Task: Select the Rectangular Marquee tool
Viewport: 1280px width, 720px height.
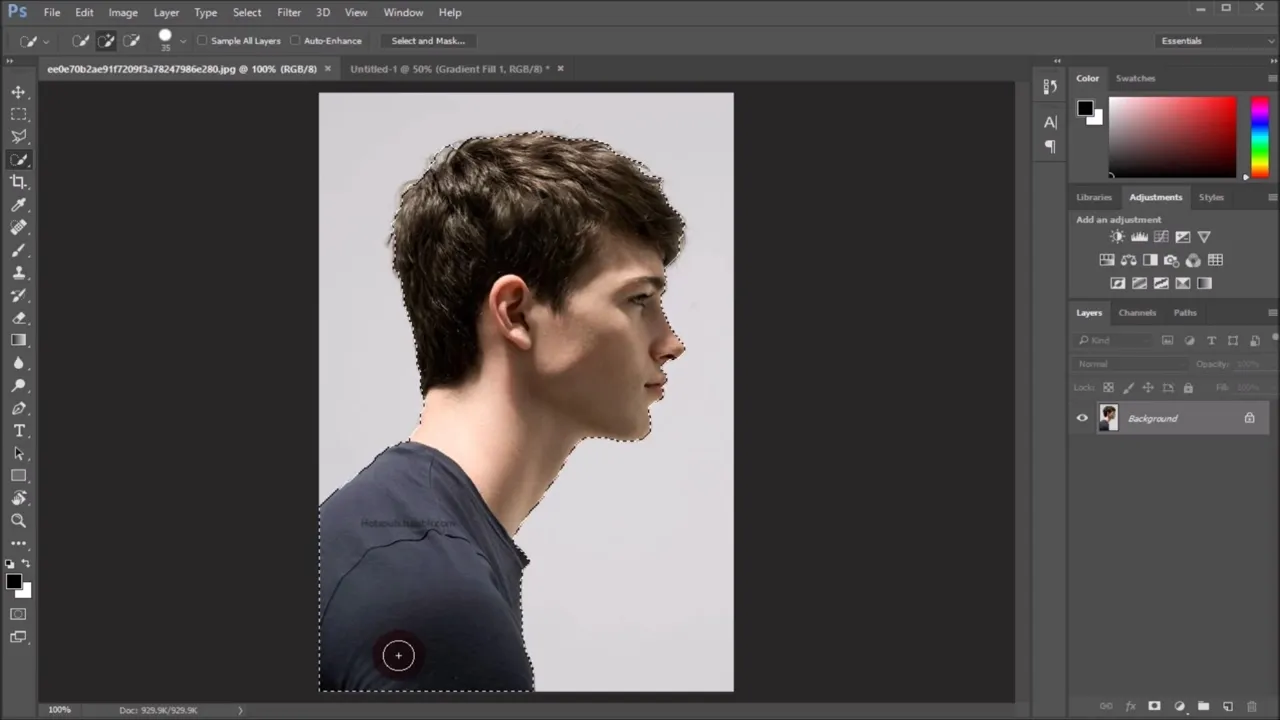Action: pyautogui.click(x=19, y=114)
